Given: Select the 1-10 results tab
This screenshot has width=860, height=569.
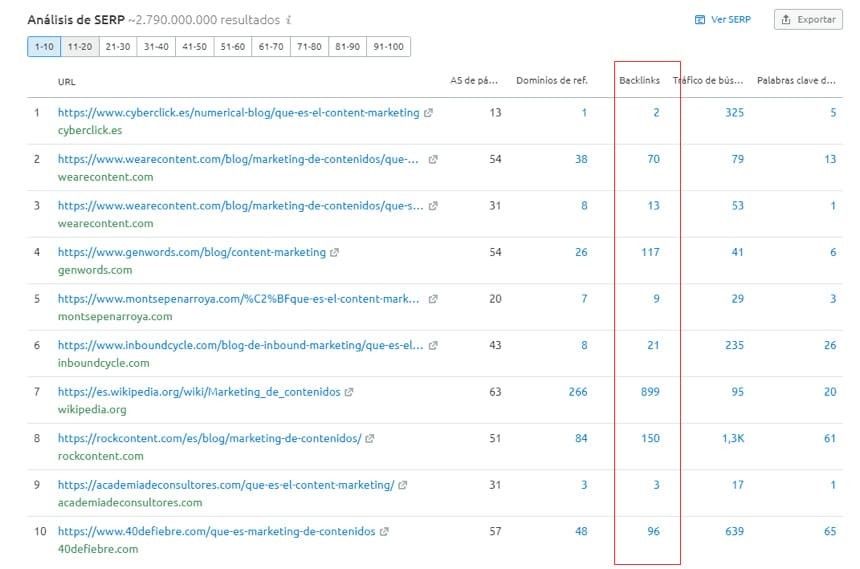Looking at the screenshot, I should [x=44, y=47].
